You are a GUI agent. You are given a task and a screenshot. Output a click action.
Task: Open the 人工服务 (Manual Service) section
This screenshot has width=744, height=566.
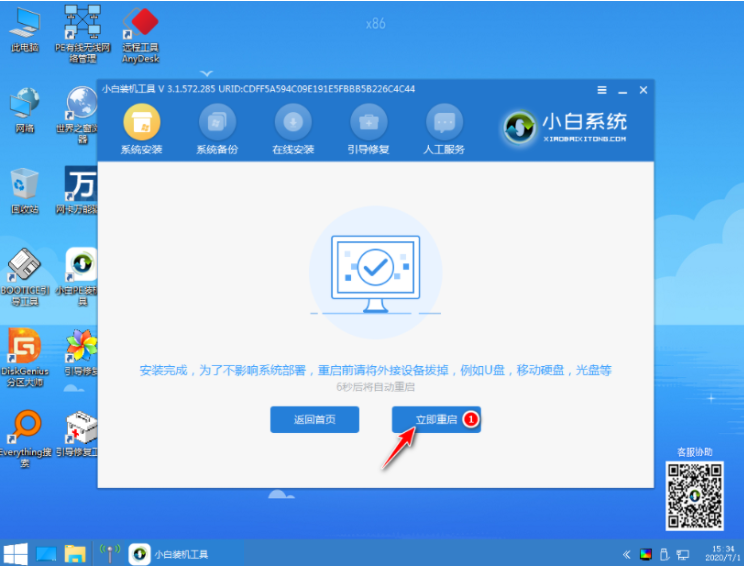[445, 124]
